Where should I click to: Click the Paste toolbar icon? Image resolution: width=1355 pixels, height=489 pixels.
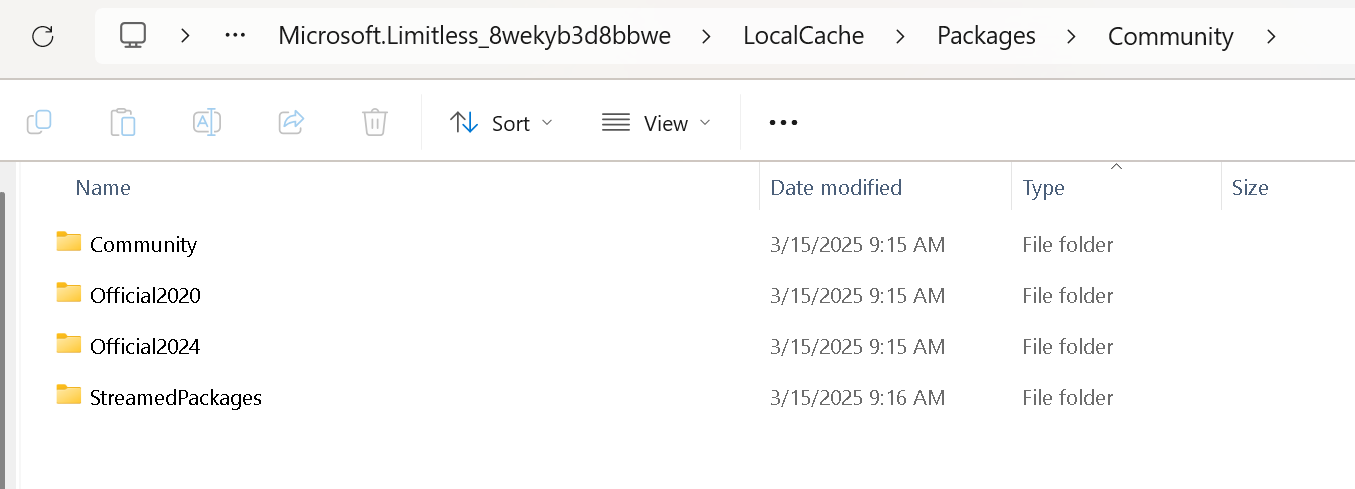tap(123, 122)
